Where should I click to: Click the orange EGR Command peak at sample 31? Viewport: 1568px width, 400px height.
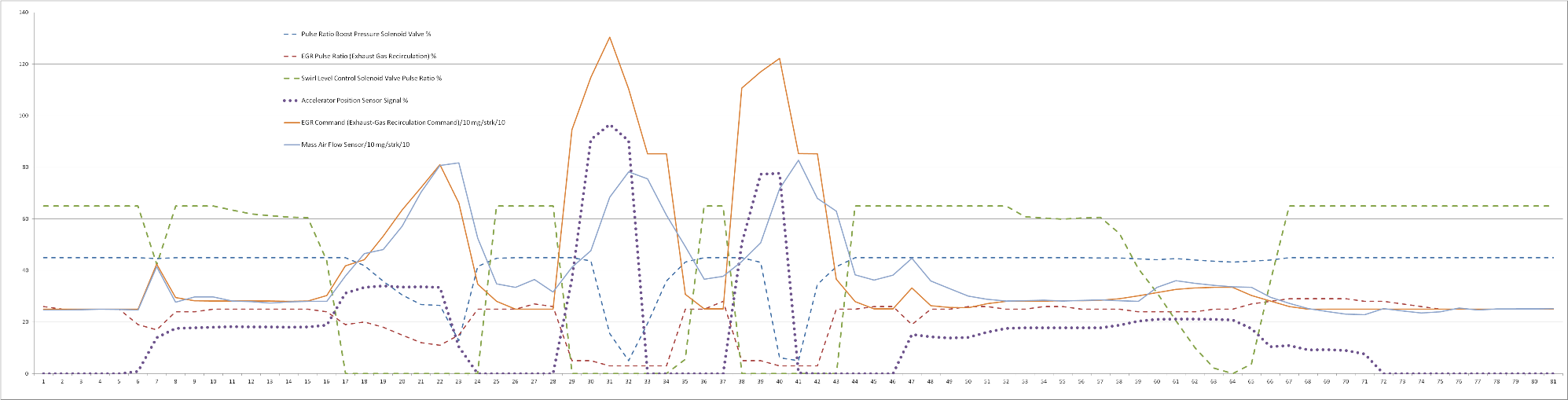point(609,38)
